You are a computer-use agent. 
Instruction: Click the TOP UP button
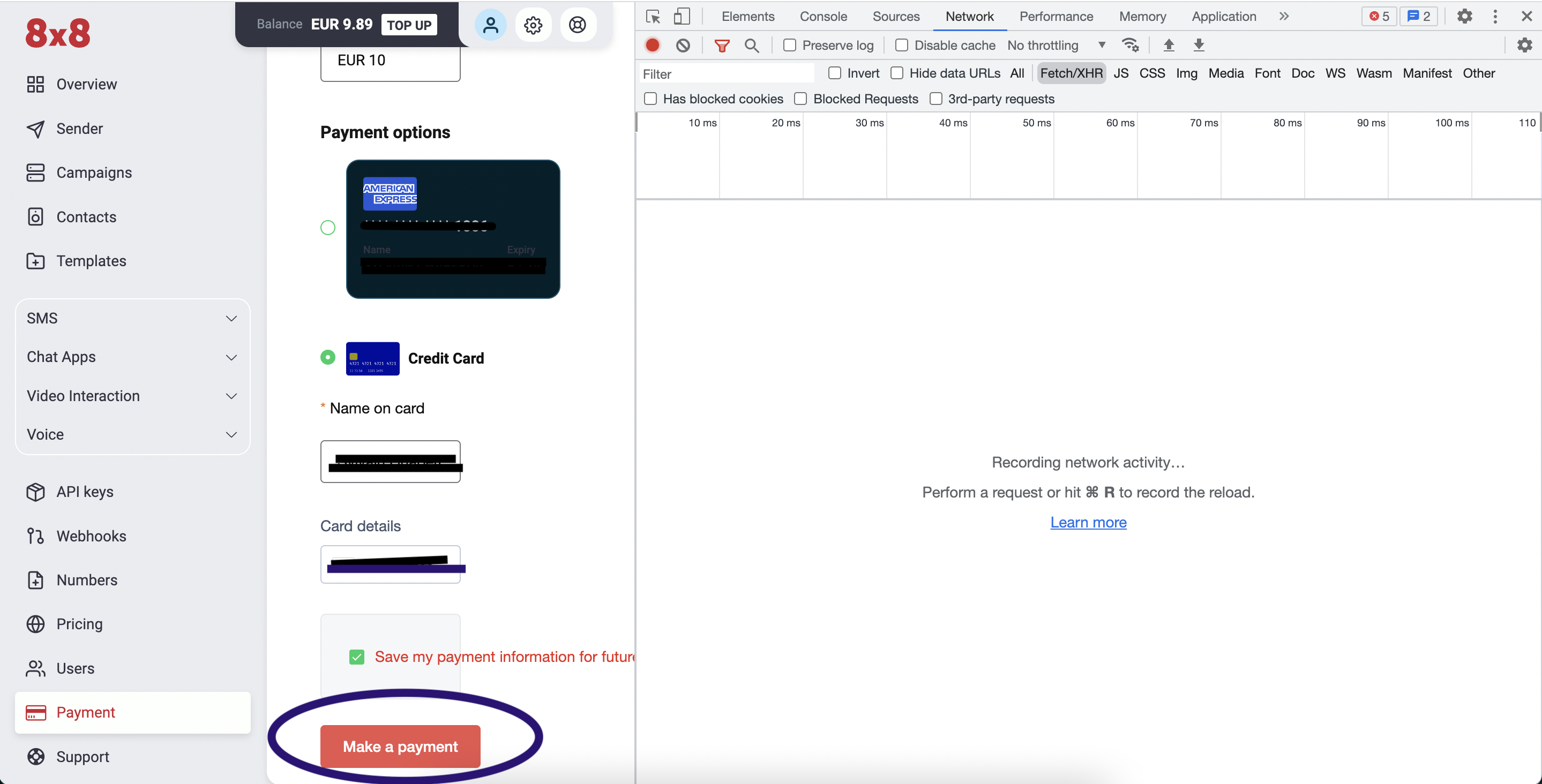(409, 25)
